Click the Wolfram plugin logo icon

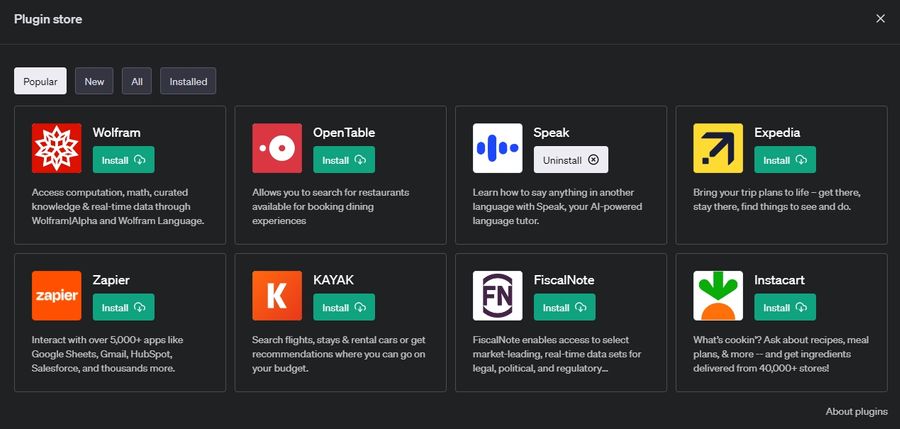coord(56,148)
